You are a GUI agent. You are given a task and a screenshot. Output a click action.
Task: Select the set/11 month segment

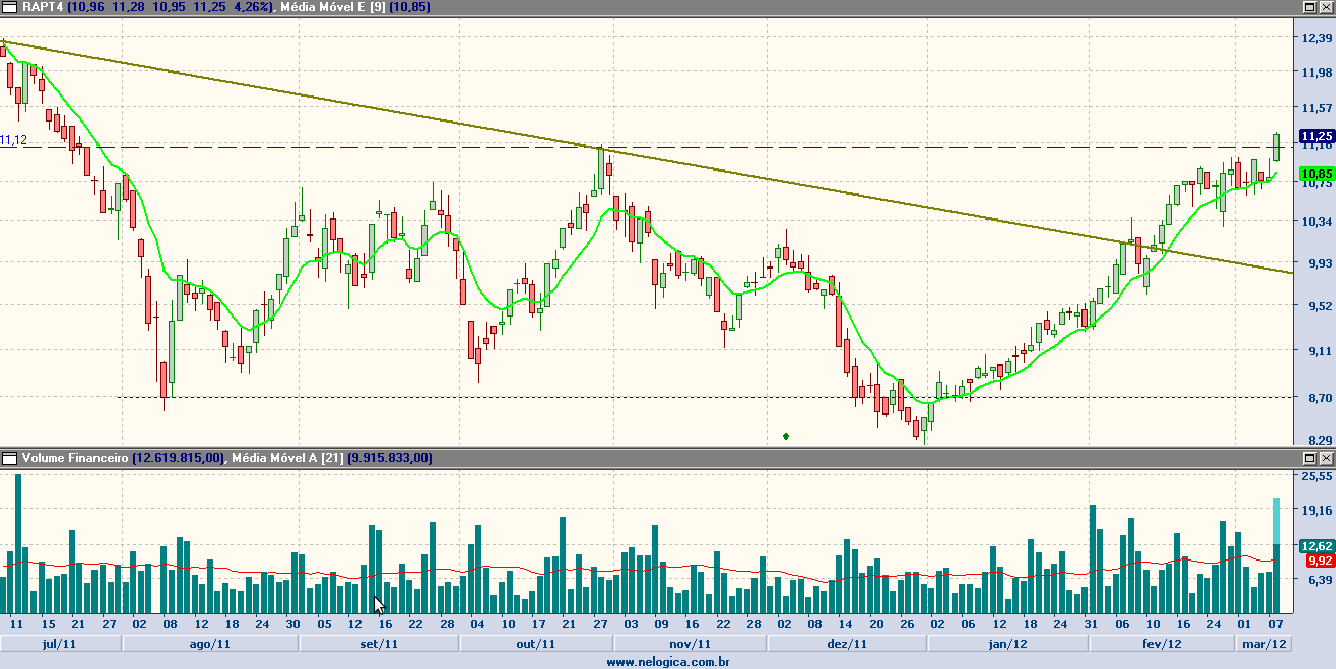click(378, 644)
